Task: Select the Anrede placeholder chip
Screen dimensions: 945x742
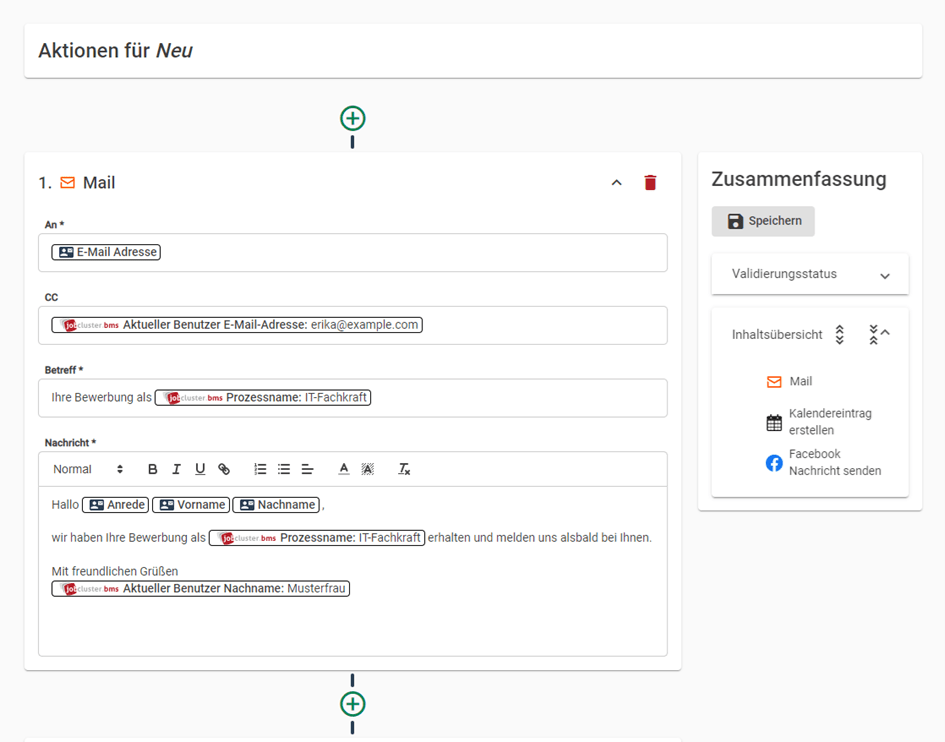Action: (115, 505)
